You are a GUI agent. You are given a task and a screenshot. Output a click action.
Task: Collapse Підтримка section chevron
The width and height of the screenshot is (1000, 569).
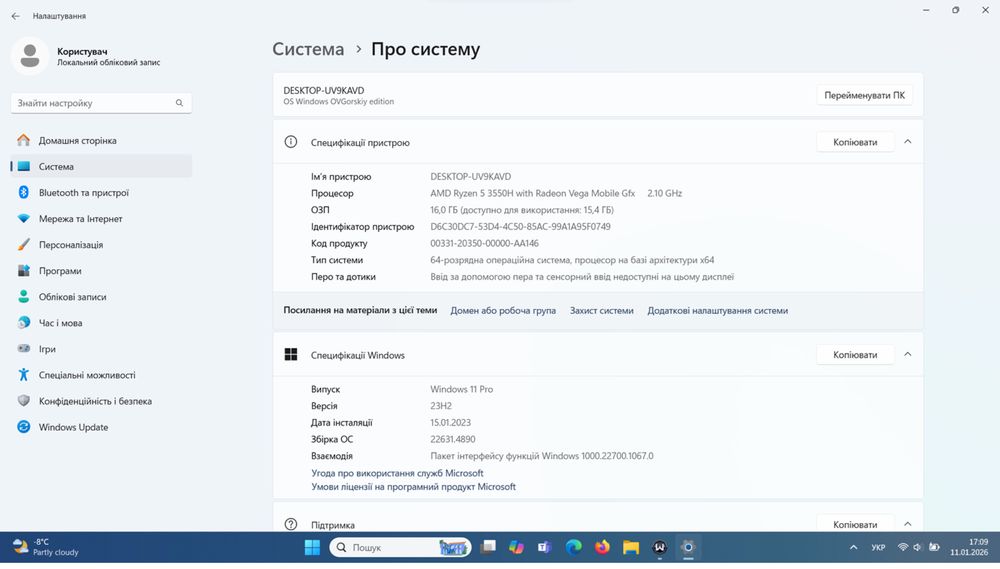point(908,524)
